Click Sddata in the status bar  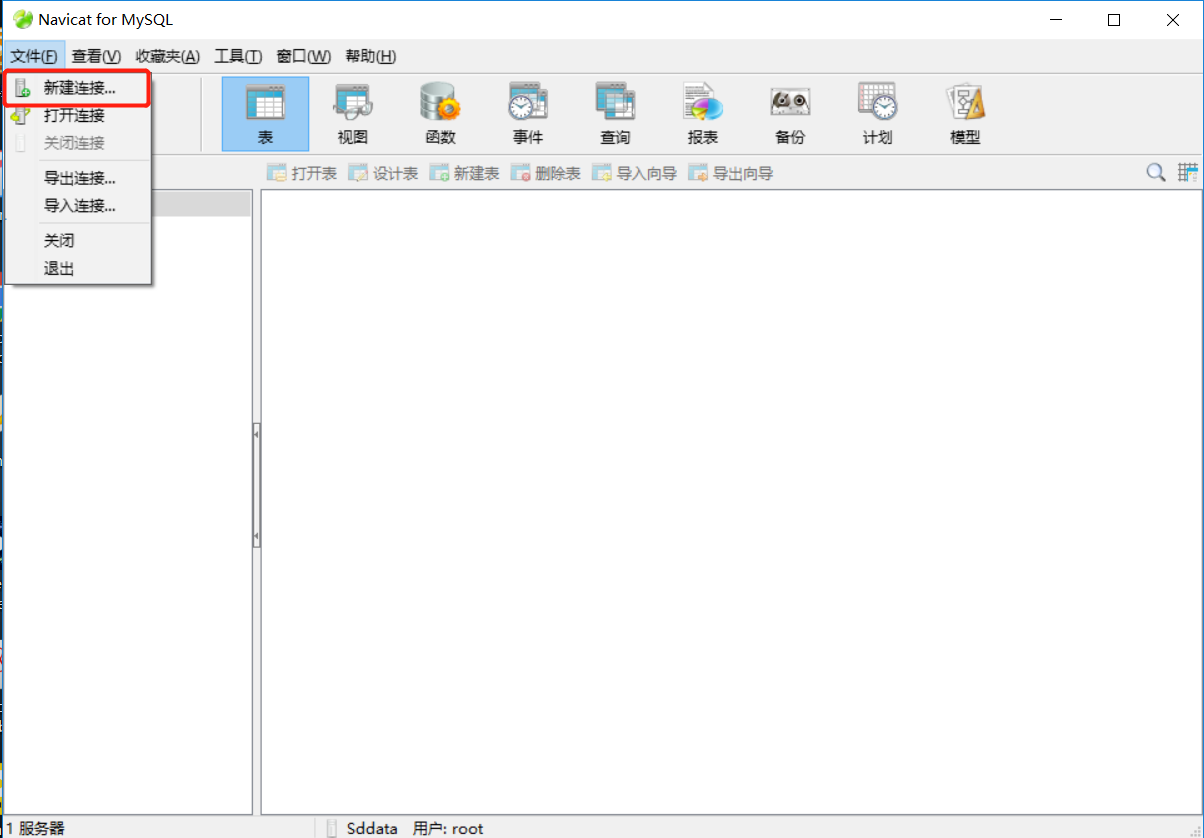pos(372,828)
